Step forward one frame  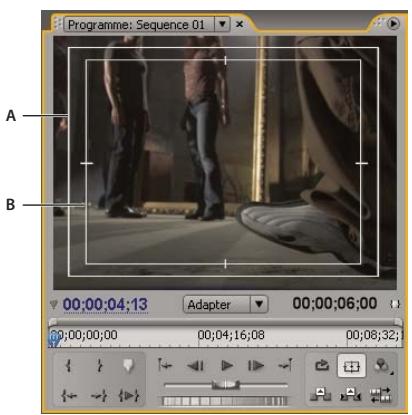tap(256, 366)
